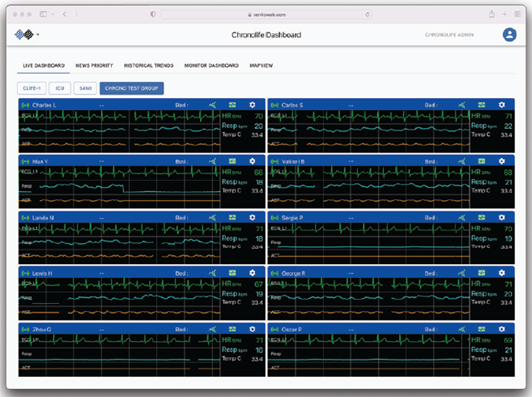532x397 pixels.
Task: Select the CLIFE-1 group filter
Action: tap(32, 88)
